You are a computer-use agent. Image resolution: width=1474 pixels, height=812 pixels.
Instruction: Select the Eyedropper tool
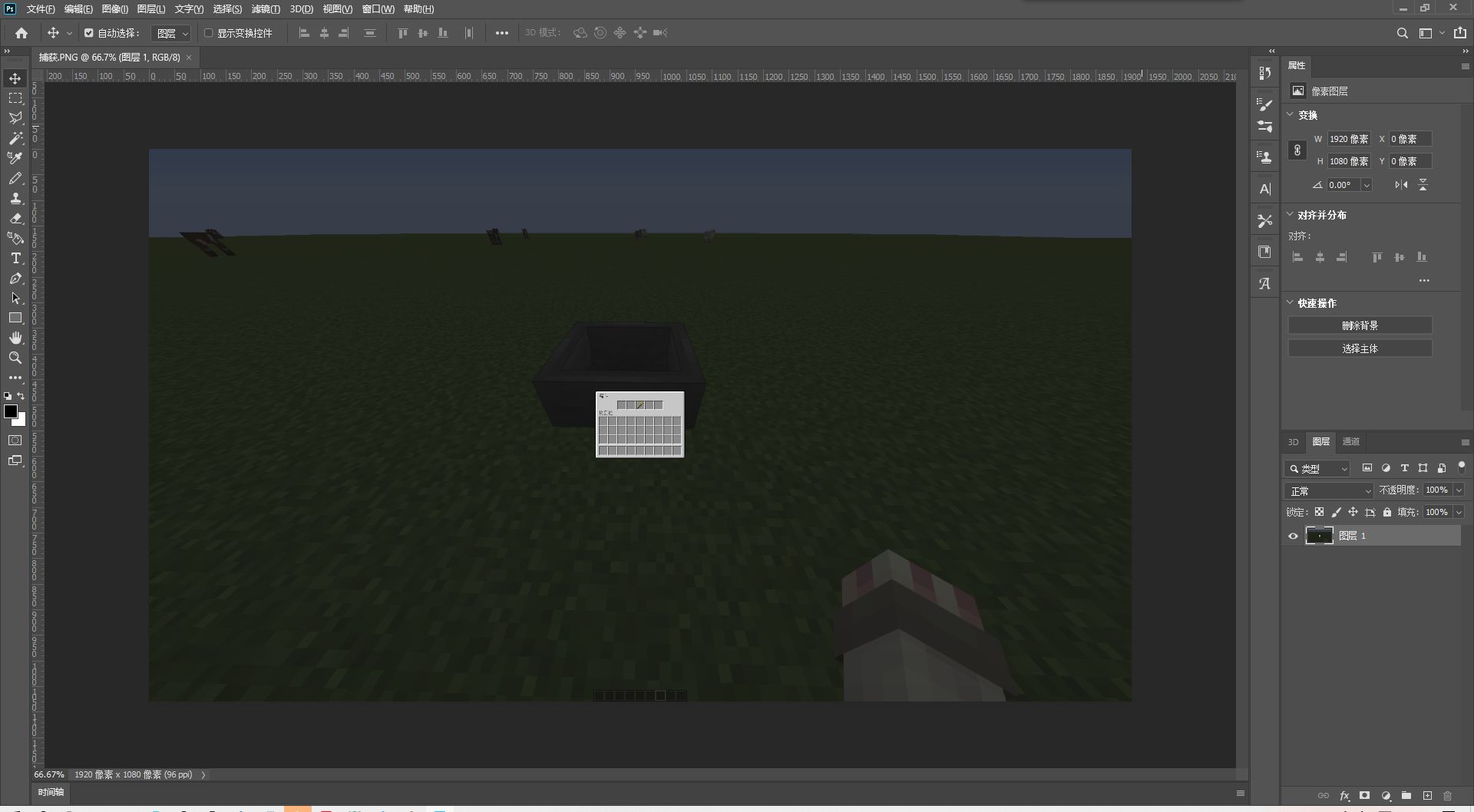pos(15,158)
